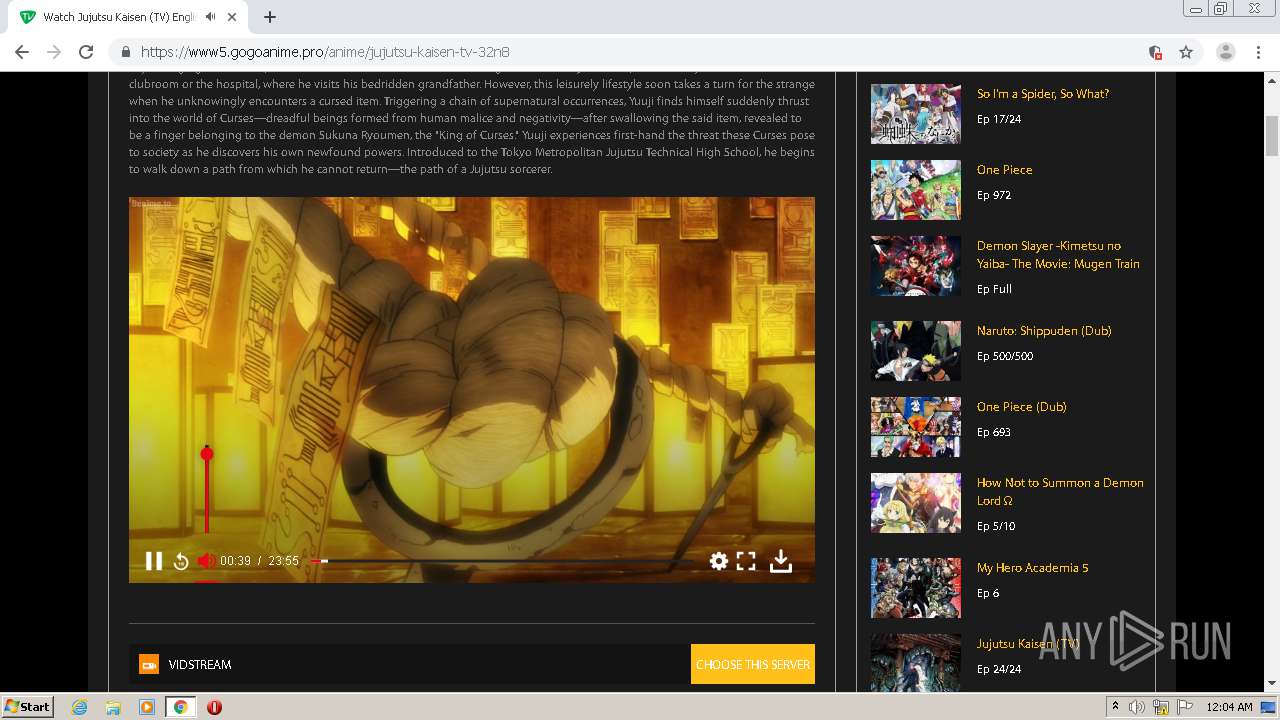Open One Piece anime link

coord(1004,170)
